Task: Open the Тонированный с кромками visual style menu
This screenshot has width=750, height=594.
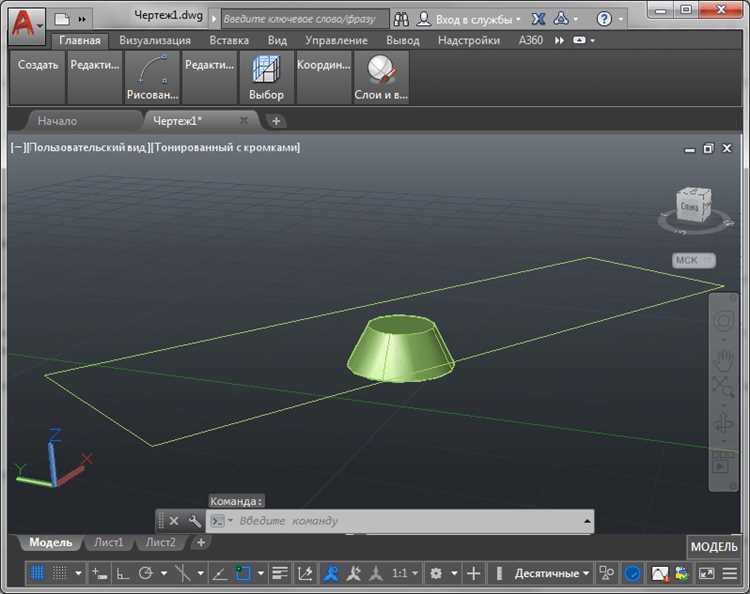Action: pyautogui.click(x=226, y=148)
